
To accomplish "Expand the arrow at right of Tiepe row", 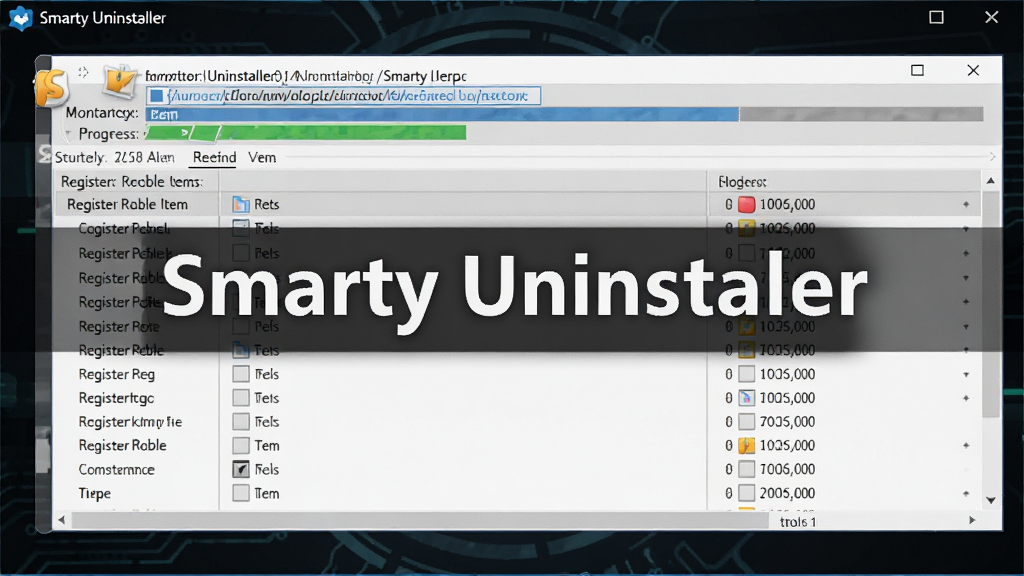I will point(966,494).
